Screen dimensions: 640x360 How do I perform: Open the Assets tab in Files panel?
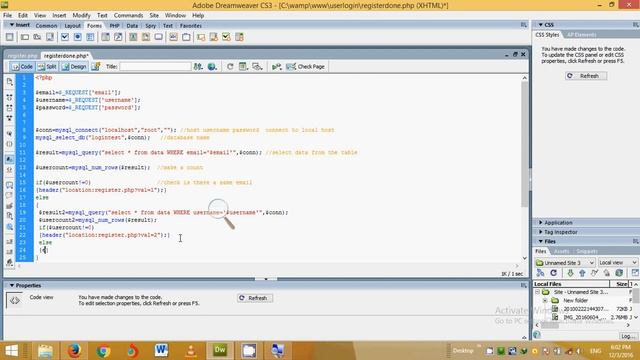tap(562, 251)
